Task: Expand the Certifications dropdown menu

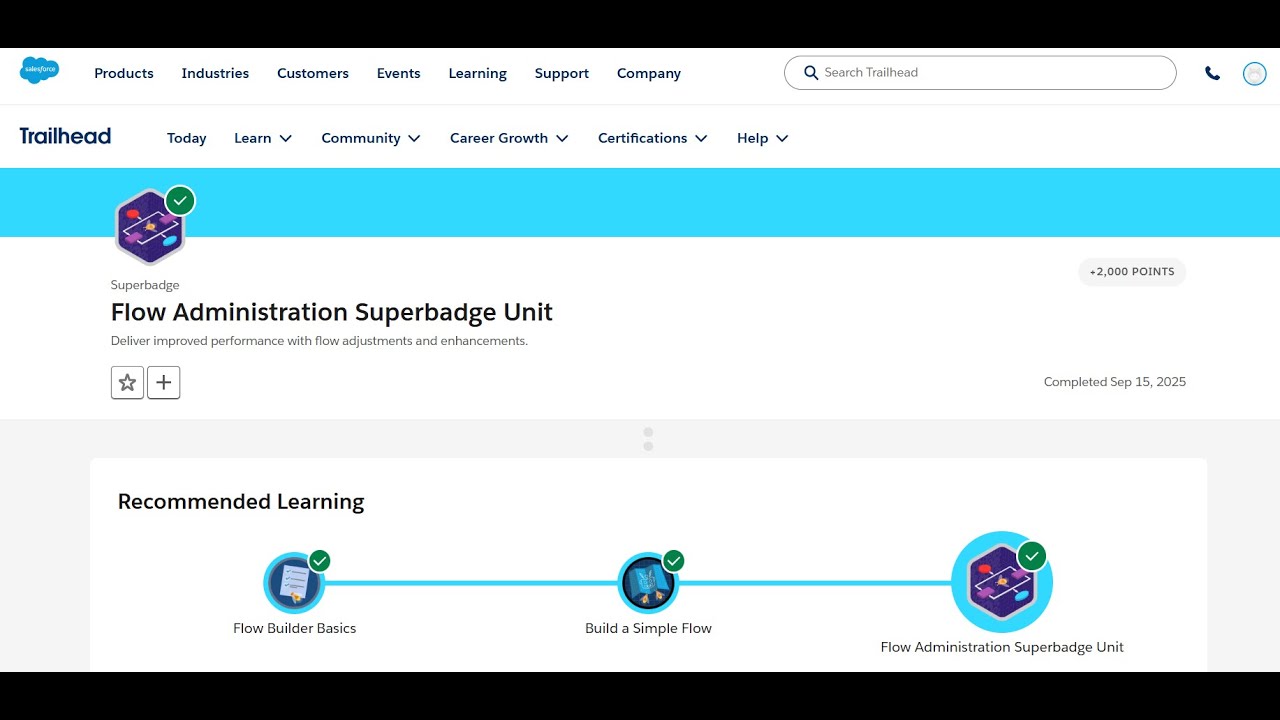Action: 653,138
